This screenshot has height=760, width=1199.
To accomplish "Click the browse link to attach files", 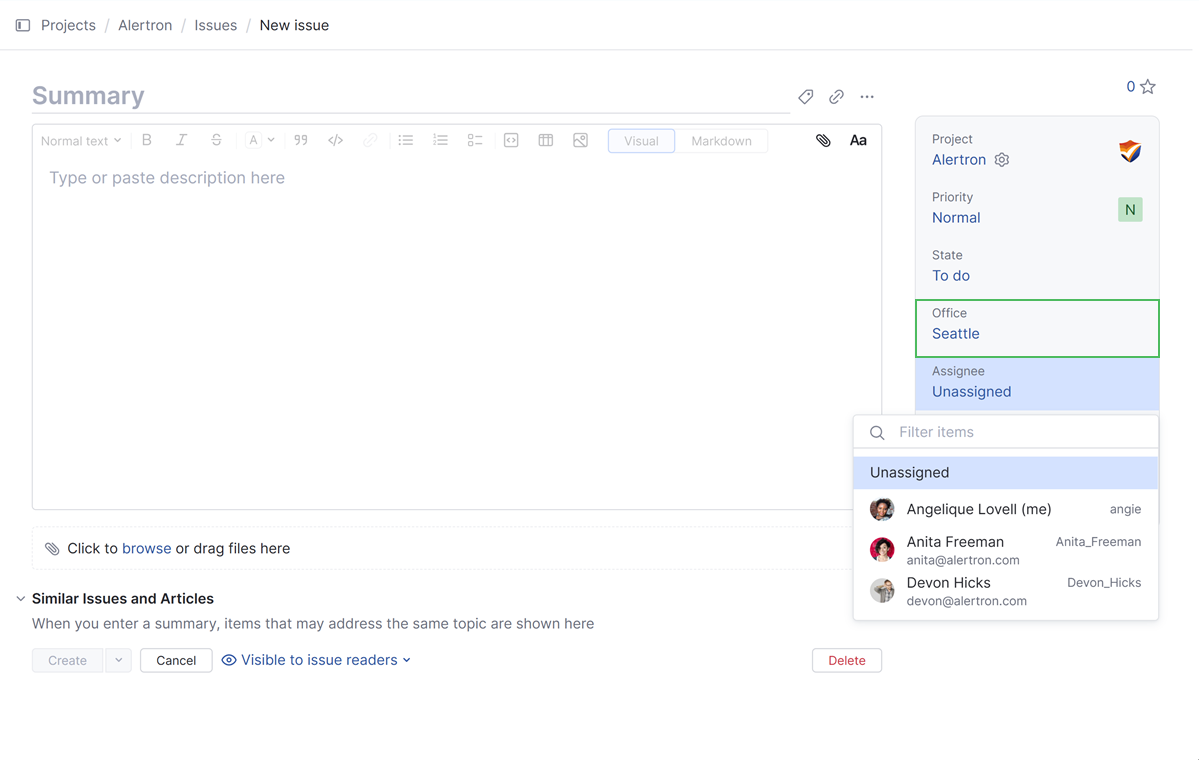I will (x=146, y=548).
